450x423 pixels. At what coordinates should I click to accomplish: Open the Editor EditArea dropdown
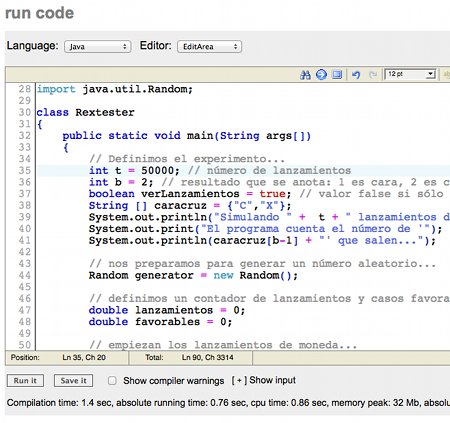209,47
